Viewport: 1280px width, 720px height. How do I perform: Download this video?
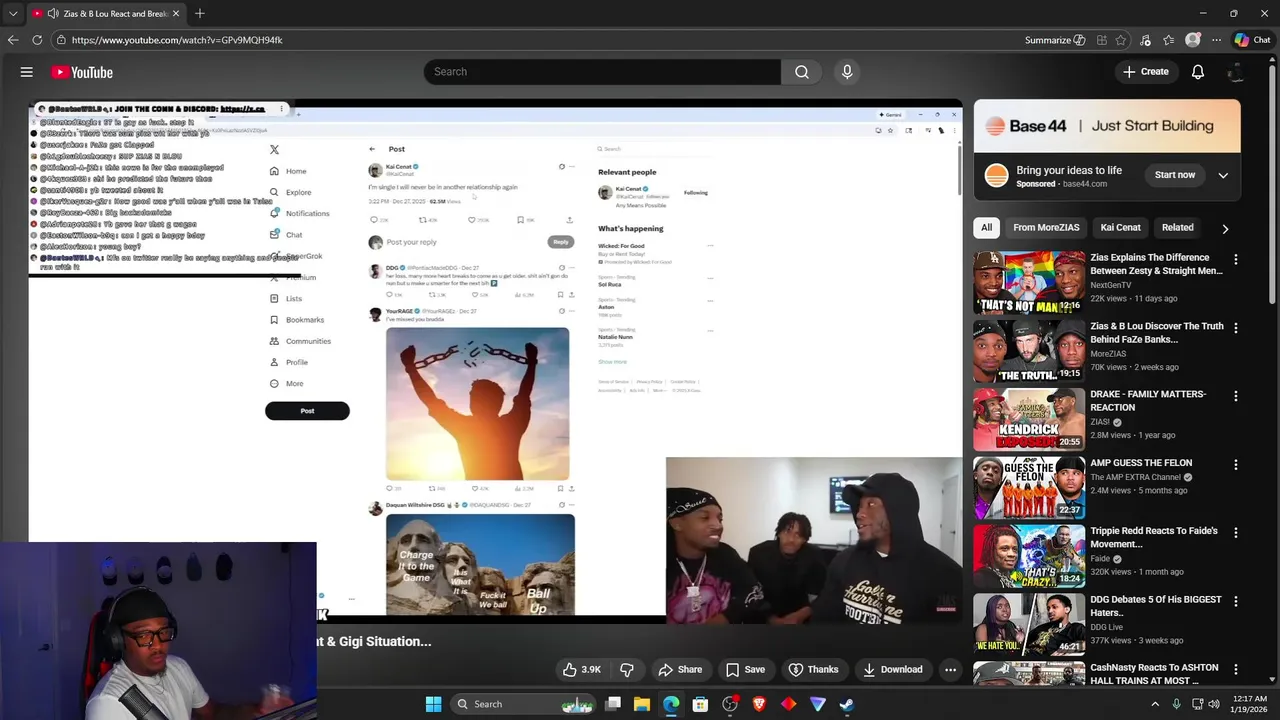(893, 669)
